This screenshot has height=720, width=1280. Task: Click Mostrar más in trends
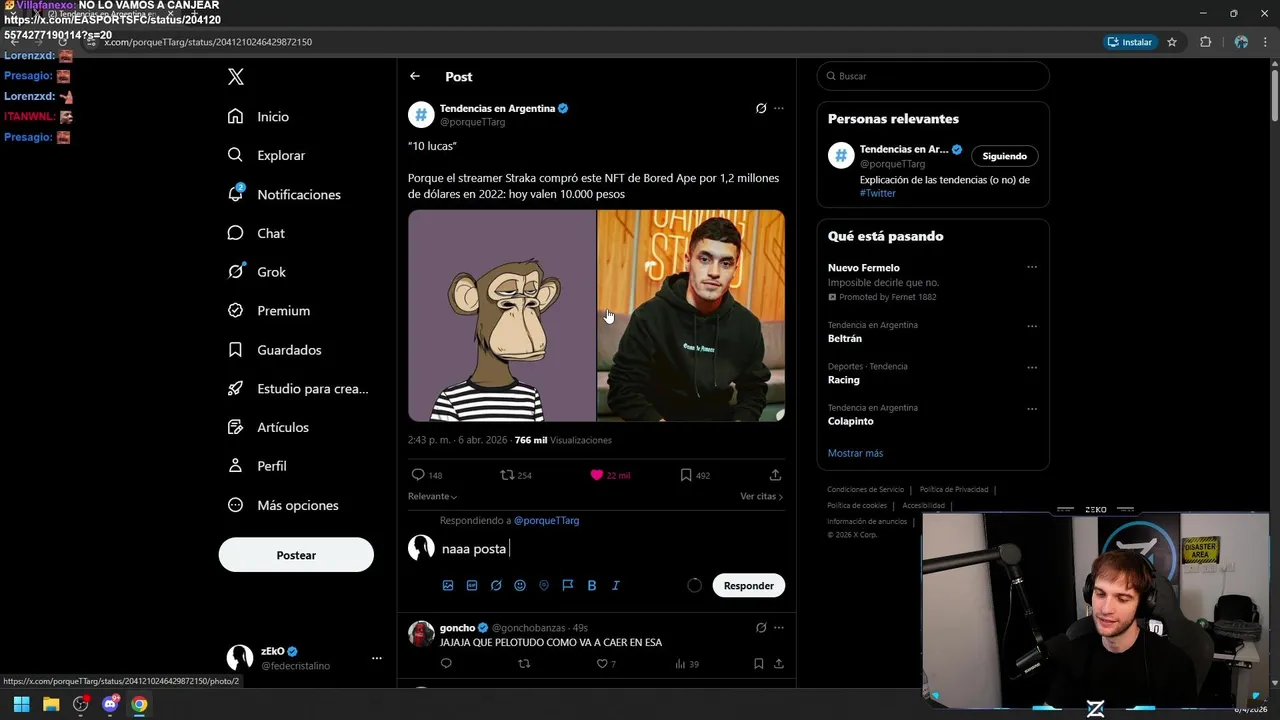tap(855, 453)
